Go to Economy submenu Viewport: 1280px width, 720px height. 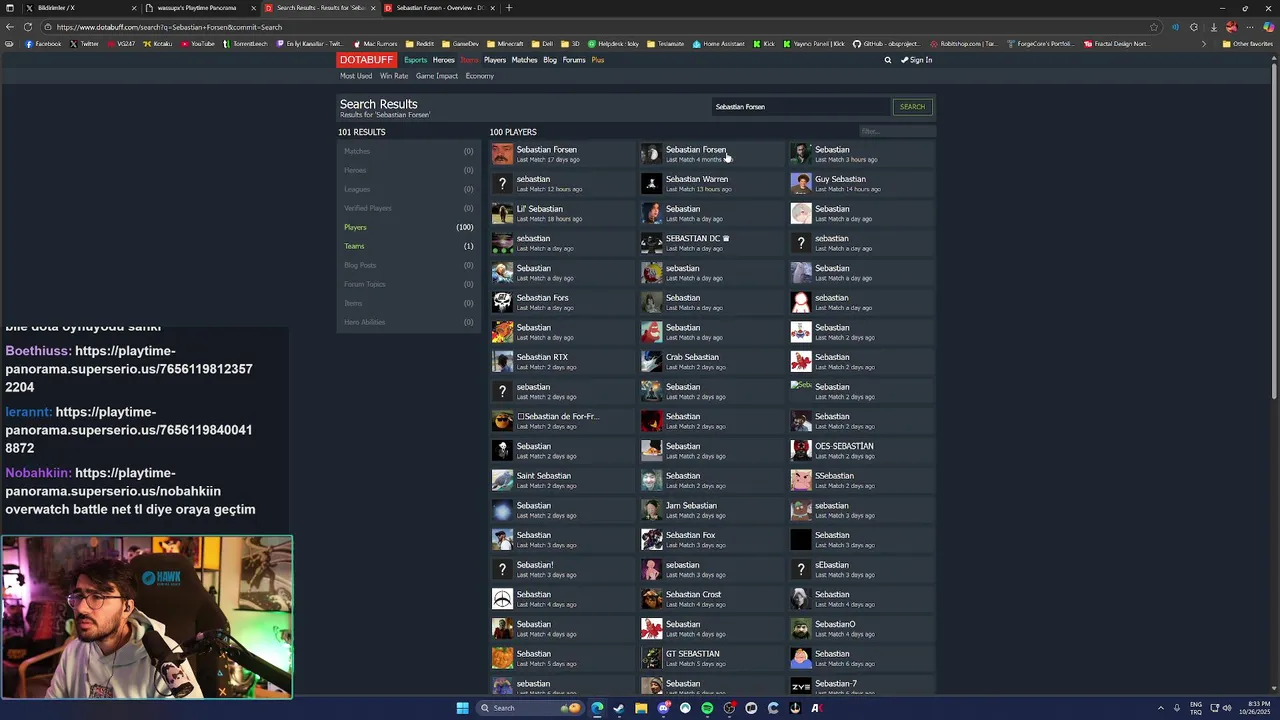click(x=479, y=76)
